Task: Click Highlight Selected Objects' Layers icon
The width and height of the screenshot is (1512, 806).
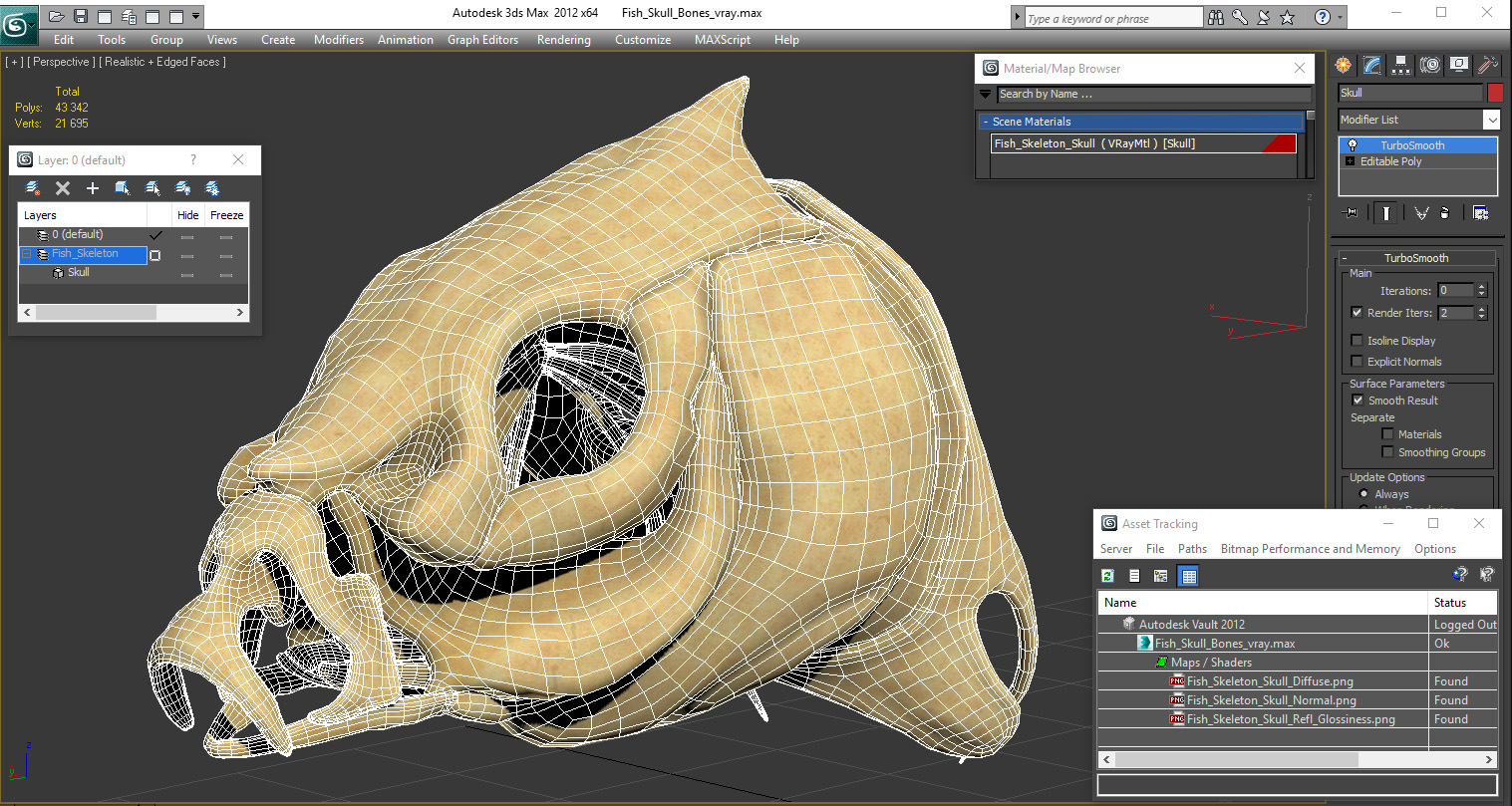Action: pos(152,187)
